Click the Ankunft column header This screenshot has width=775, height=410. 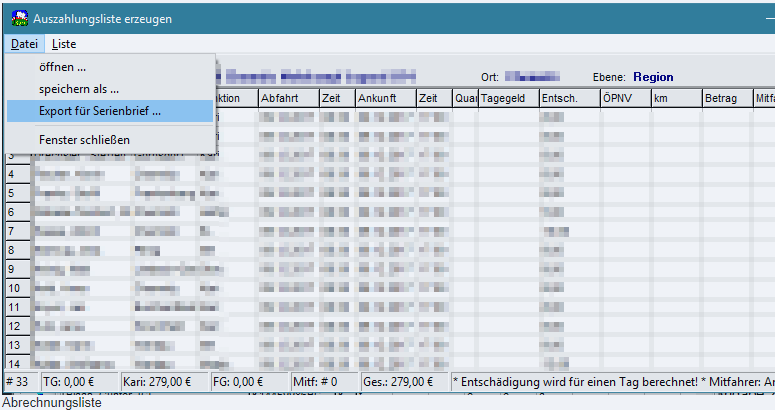[x=386, y=98]
